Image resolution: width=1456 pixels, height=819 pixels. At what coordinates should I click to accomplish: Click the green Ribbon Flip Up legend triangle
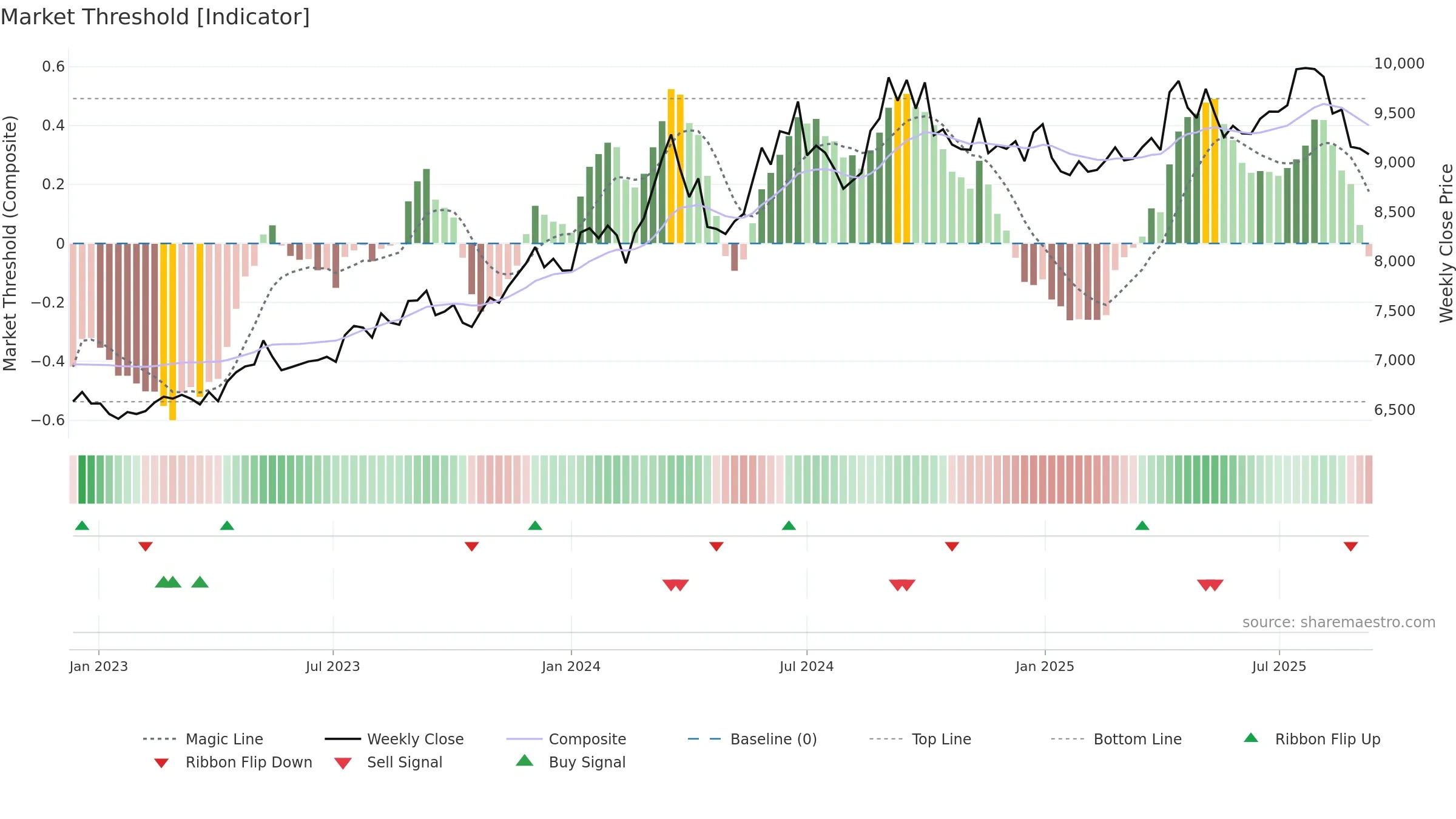pyautogui.click(x=1251, y=738)
